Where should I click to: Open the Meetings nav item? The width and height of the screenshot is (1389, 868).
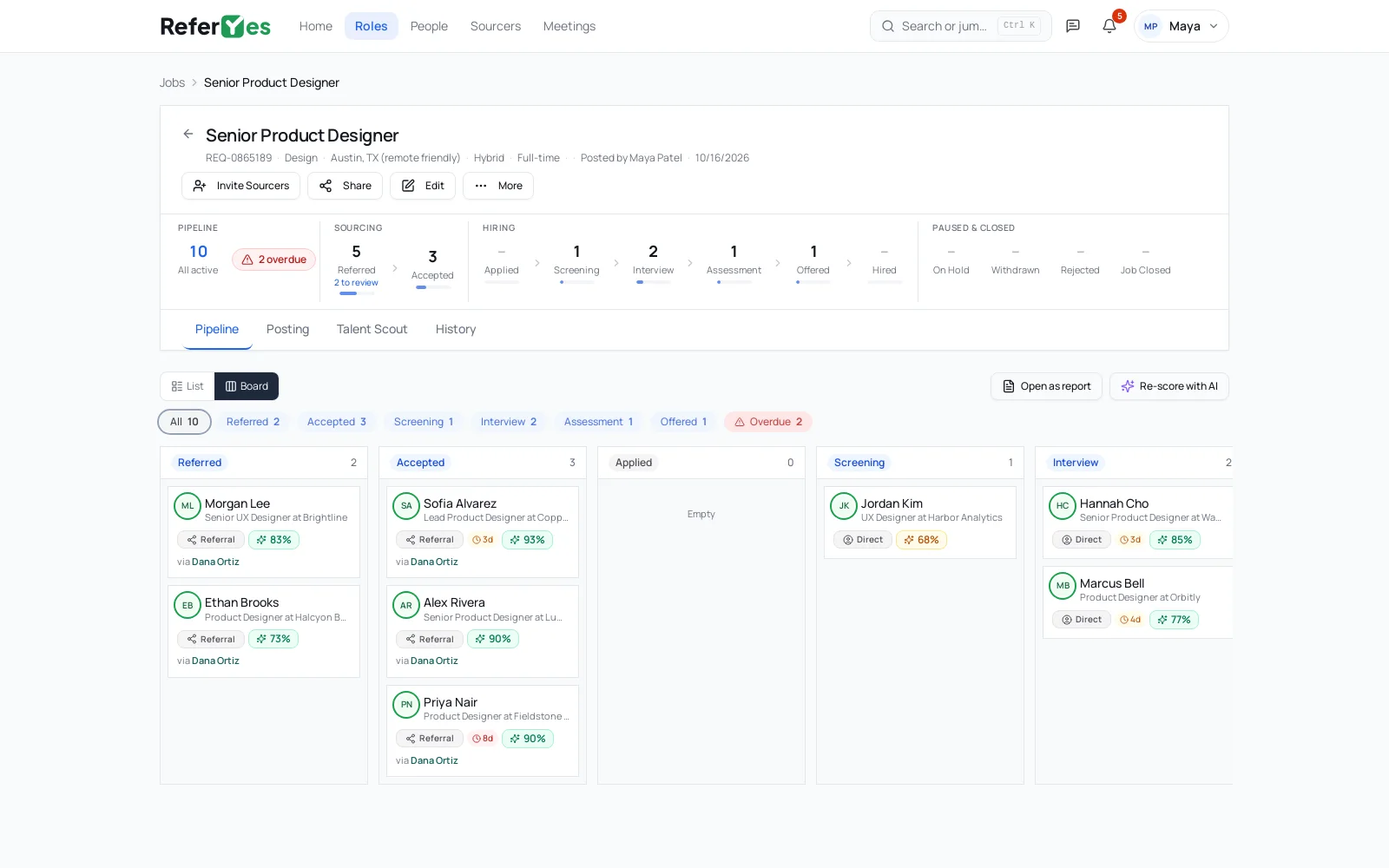click(569, 26)
